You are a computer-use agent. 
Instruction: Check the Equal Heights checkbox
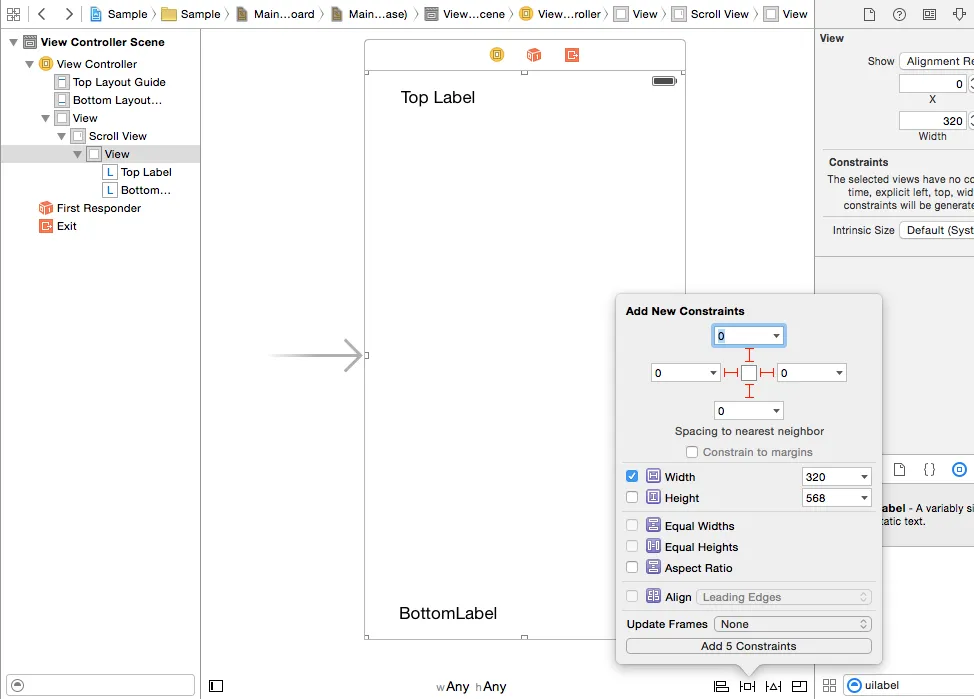(632, 546)
